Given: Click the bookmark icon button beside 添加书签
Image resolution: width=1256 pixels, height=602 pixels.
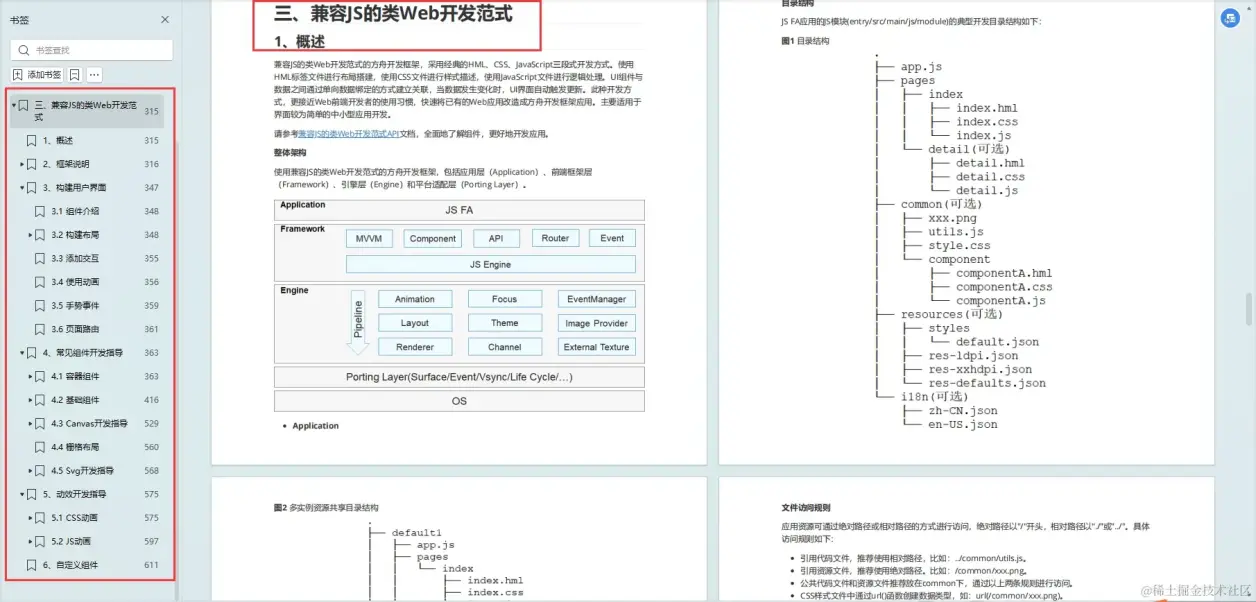Looking at the screenshot, I should pos(75,75).
